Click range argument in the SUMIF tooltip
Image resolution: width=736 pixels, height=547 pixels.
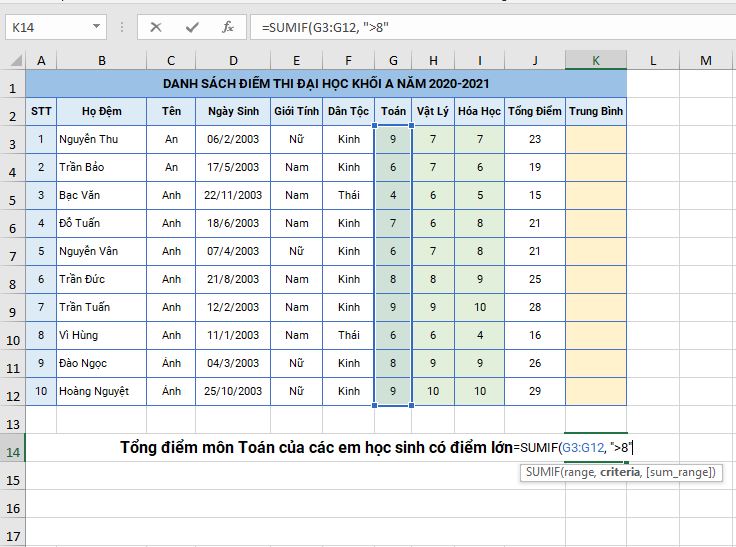pyautogui.click(x=578, y=472)
